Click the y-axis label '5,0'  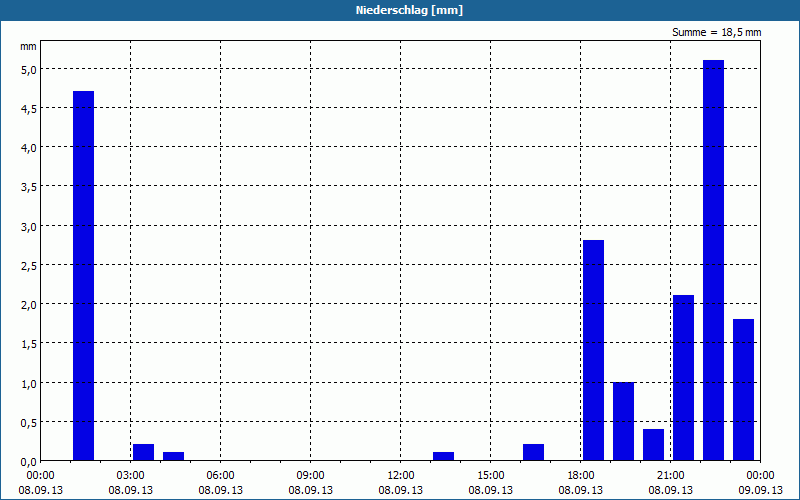click(29, 69)
